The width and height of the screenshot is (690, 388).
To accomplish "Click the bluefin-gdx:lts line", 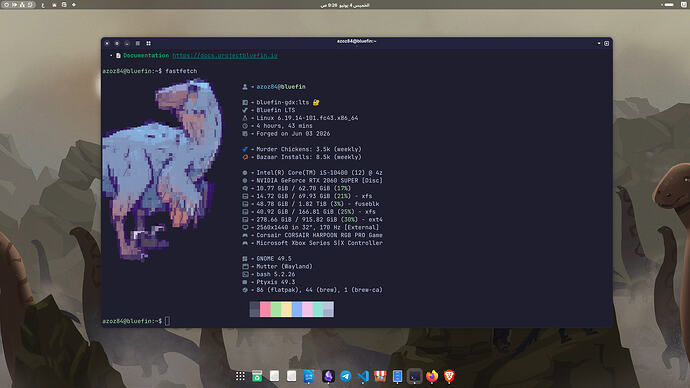I will pos(281,102).
